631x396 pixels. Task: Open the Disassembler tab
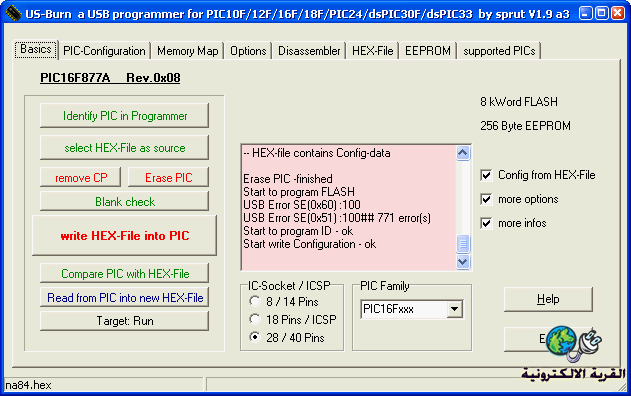pos(309,51)
